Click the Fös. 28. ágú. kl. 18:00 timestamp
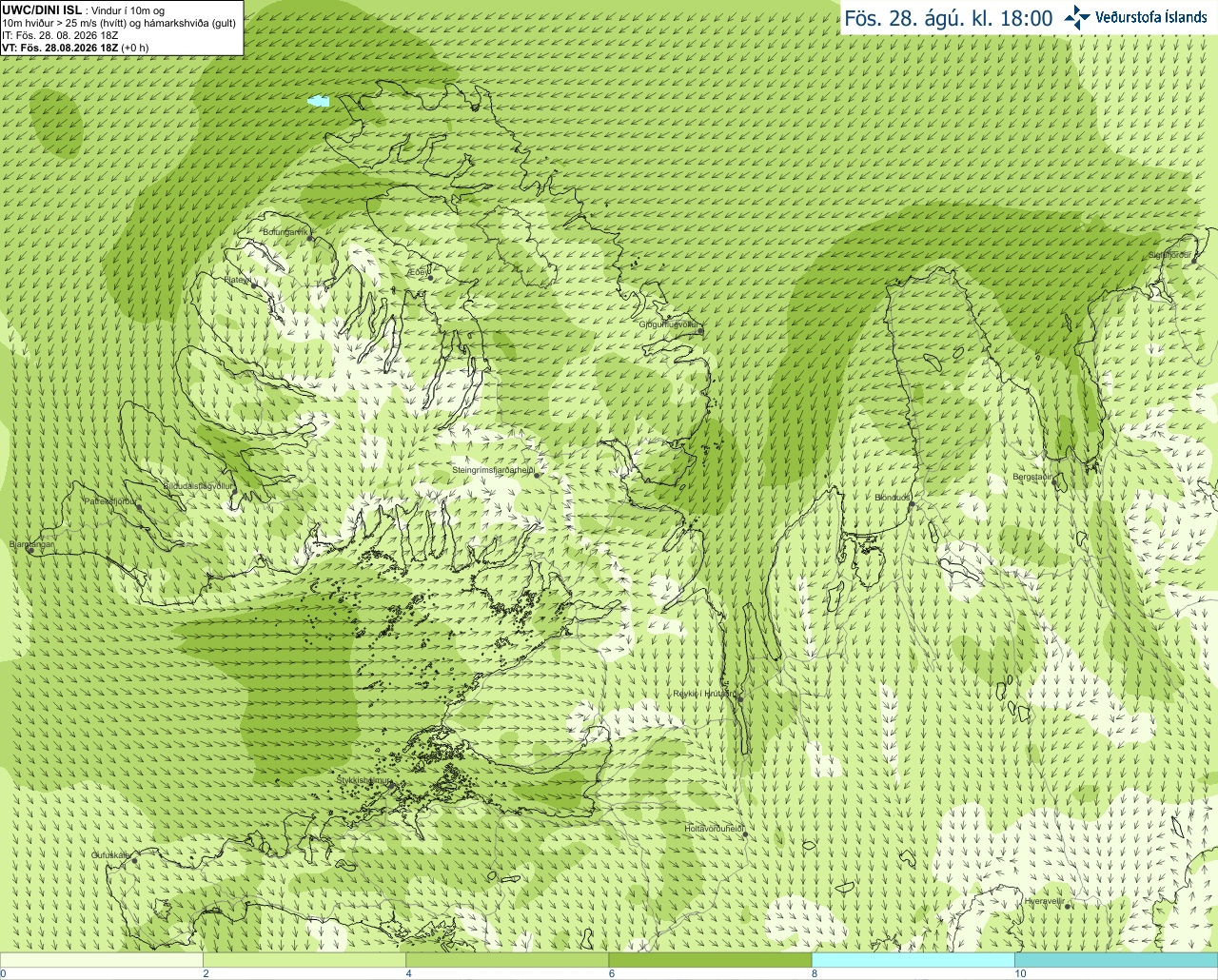This screenshot has height=980, width=1218. point(949,18)
